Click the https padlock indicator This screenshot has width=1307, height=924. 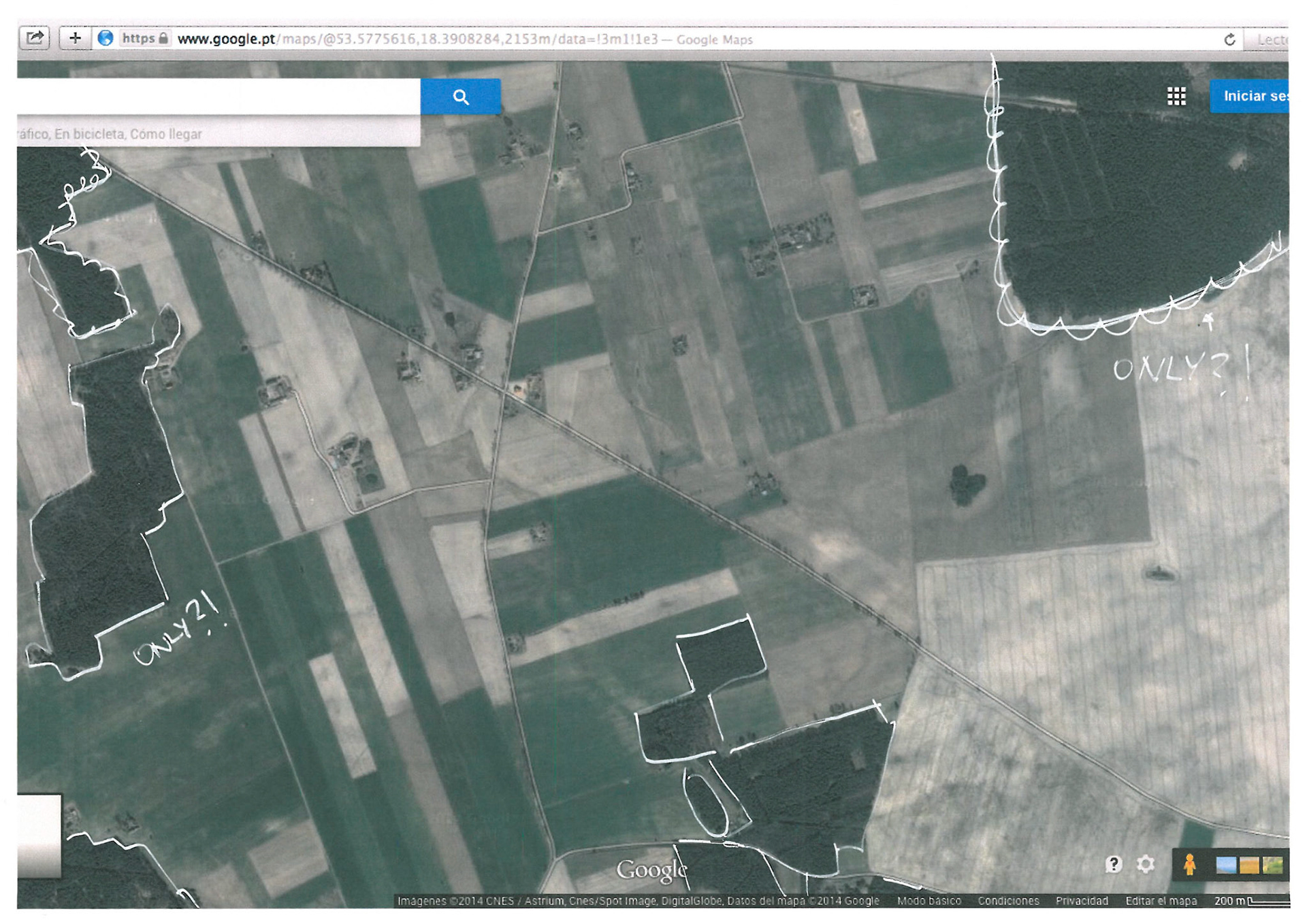(144, 38)
